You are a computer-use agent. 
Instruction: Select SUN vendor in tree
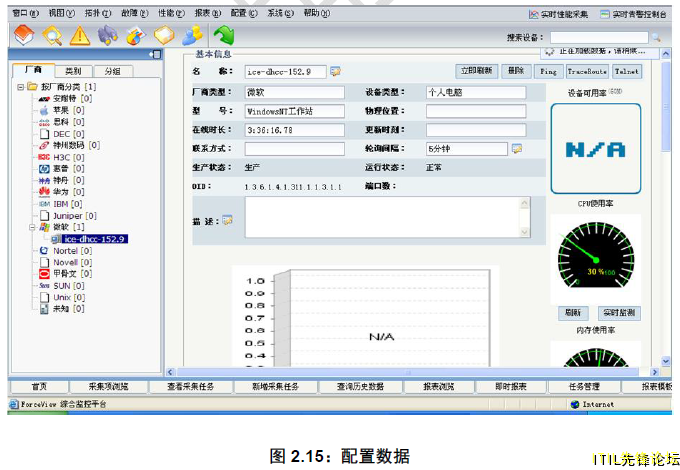(x=62, y=286)
